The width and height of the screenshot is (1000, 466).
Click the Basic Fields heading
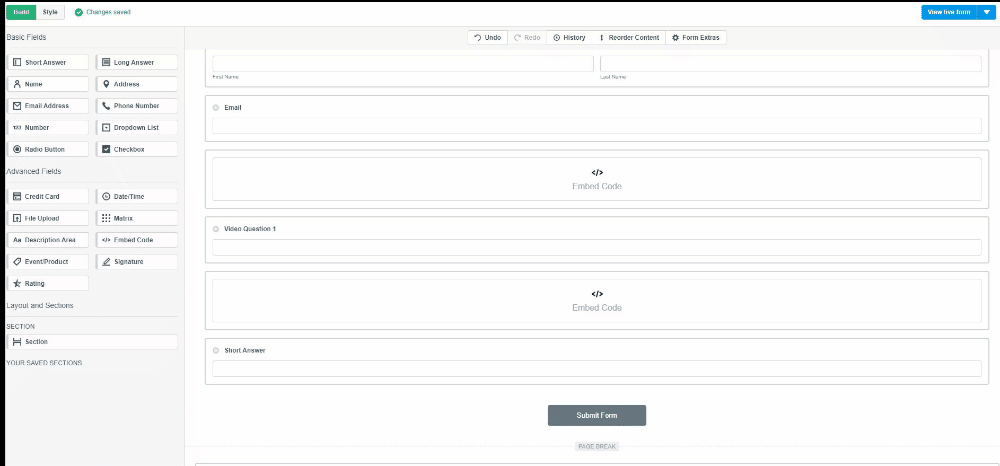(26, 37)
